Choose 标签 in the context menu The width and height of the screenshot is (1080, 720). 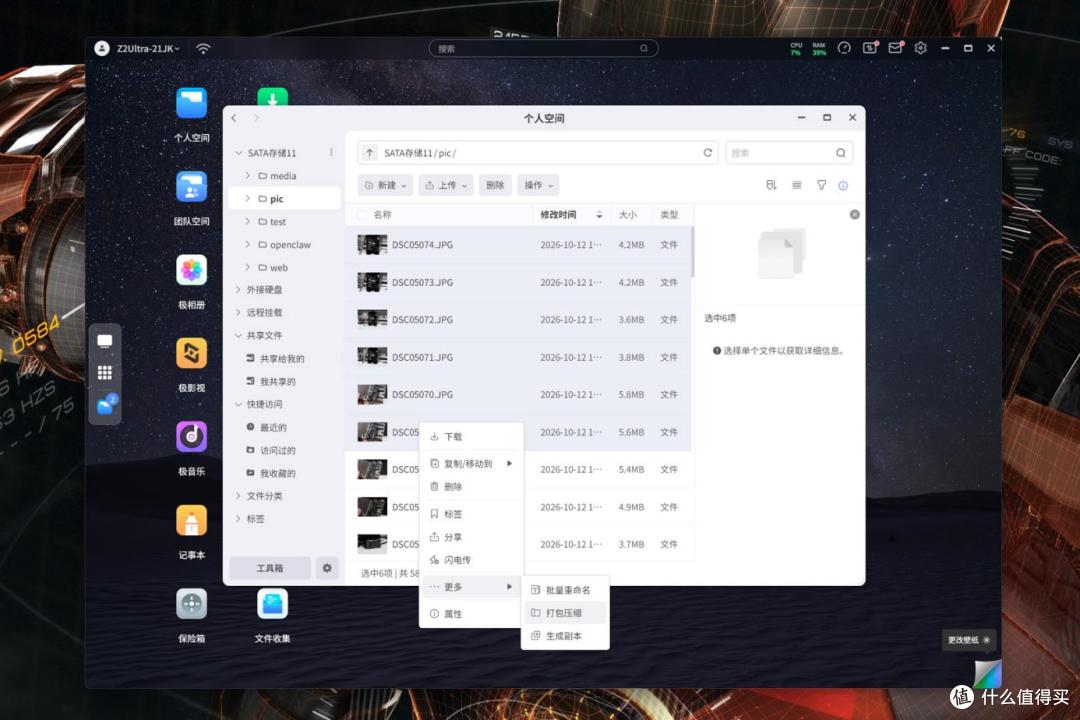[x=471, y=514]
